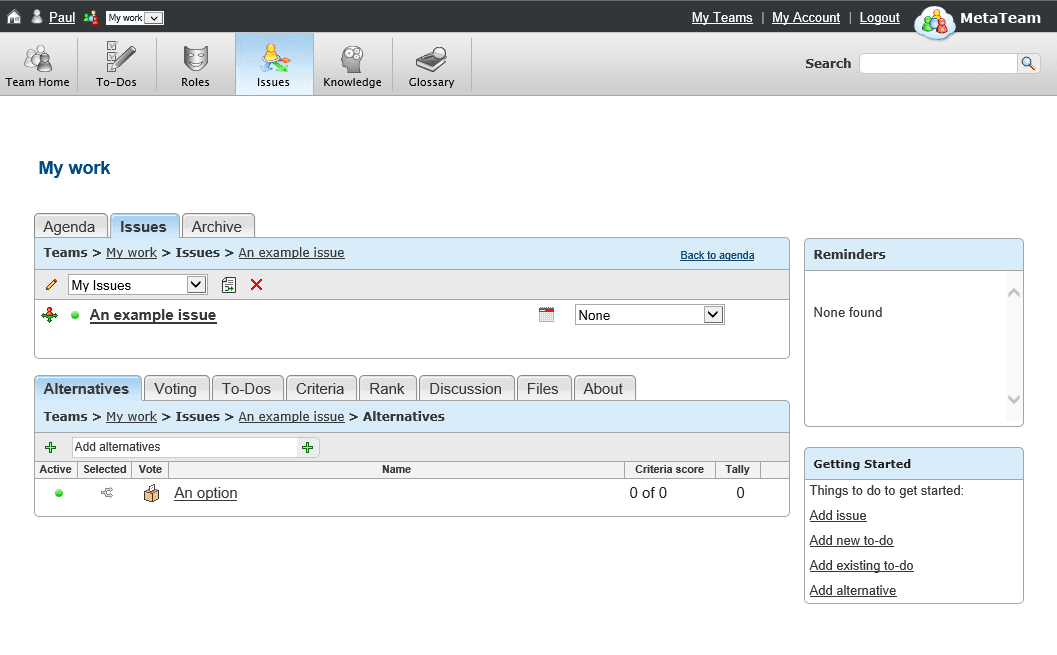Image resolution: width=1057 pixels, height=655 pixels.
Task: Open the red calendar date icon
Action: click(x=546, y=315)
